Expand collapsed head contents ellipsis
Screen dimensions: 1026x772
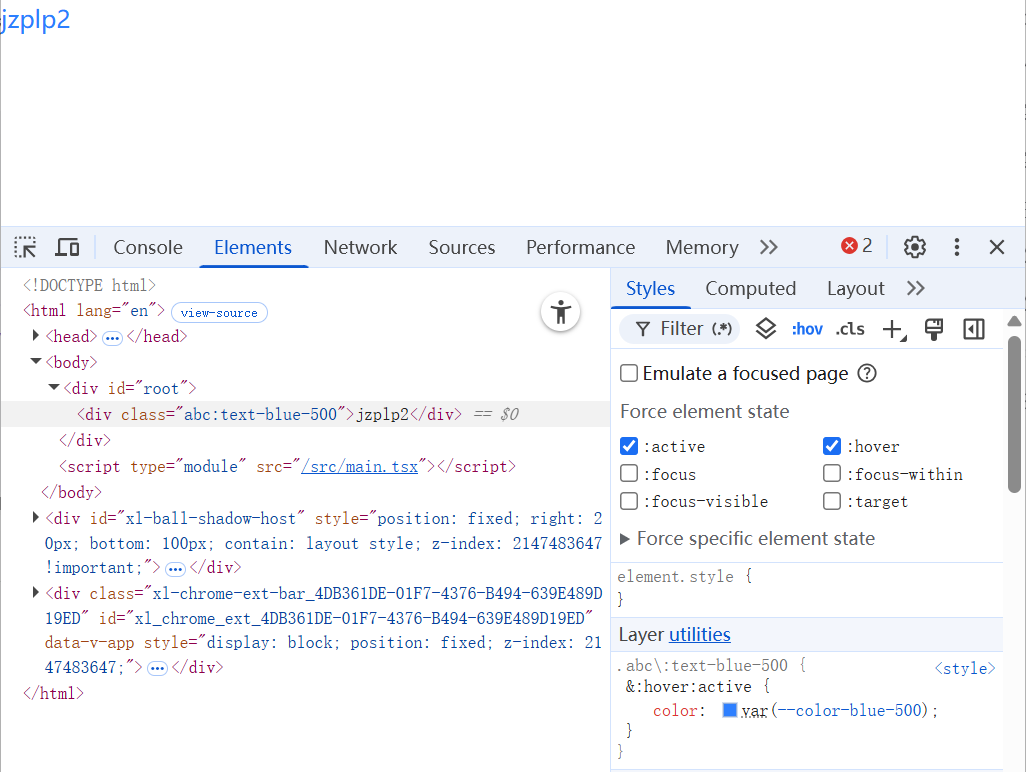tap(113, 338)
